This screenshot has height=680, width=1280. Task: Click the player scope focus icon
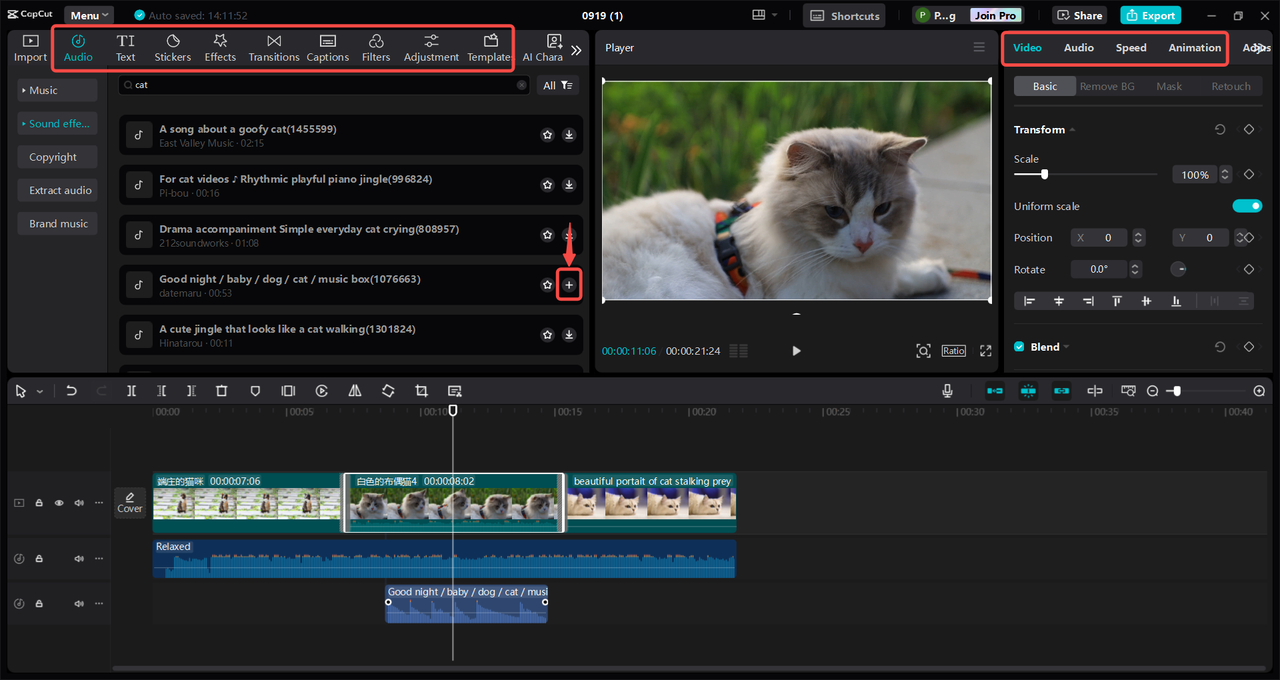[923, 351]
